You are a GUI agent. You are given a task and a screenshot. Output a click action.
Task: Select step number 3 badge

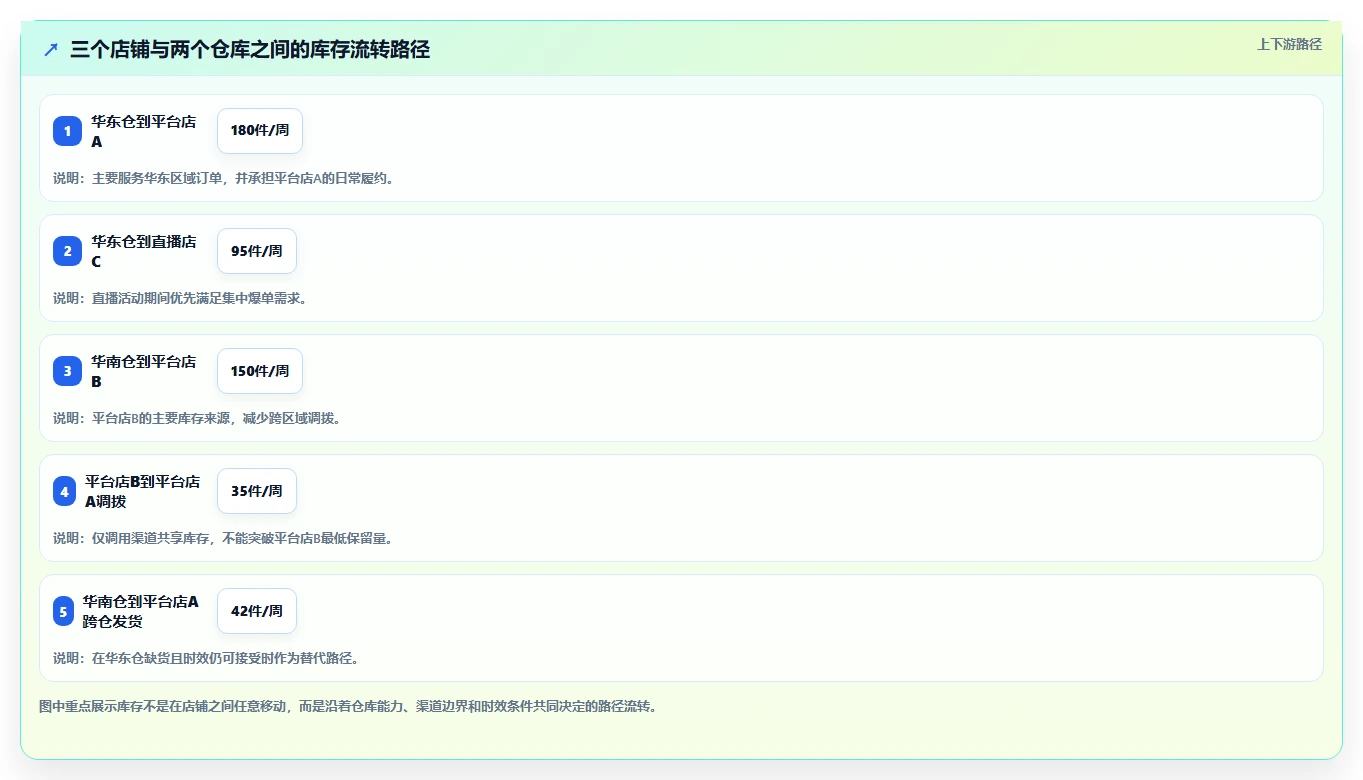pos(67,371)
